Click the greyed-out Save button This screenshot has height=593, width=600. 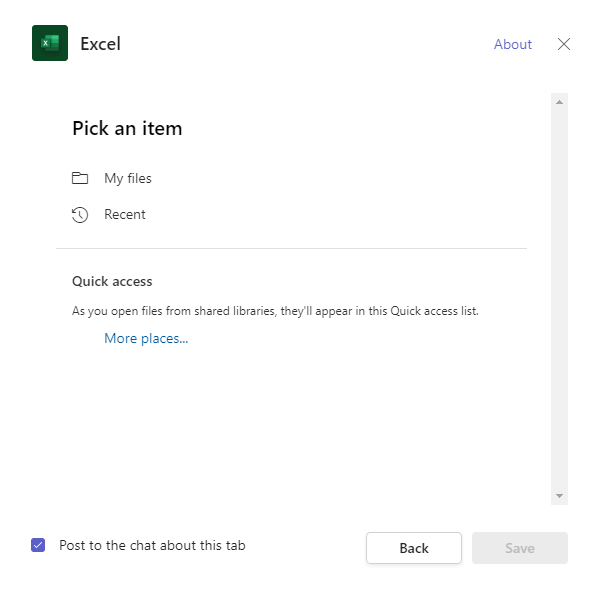[x=520, y=548]
